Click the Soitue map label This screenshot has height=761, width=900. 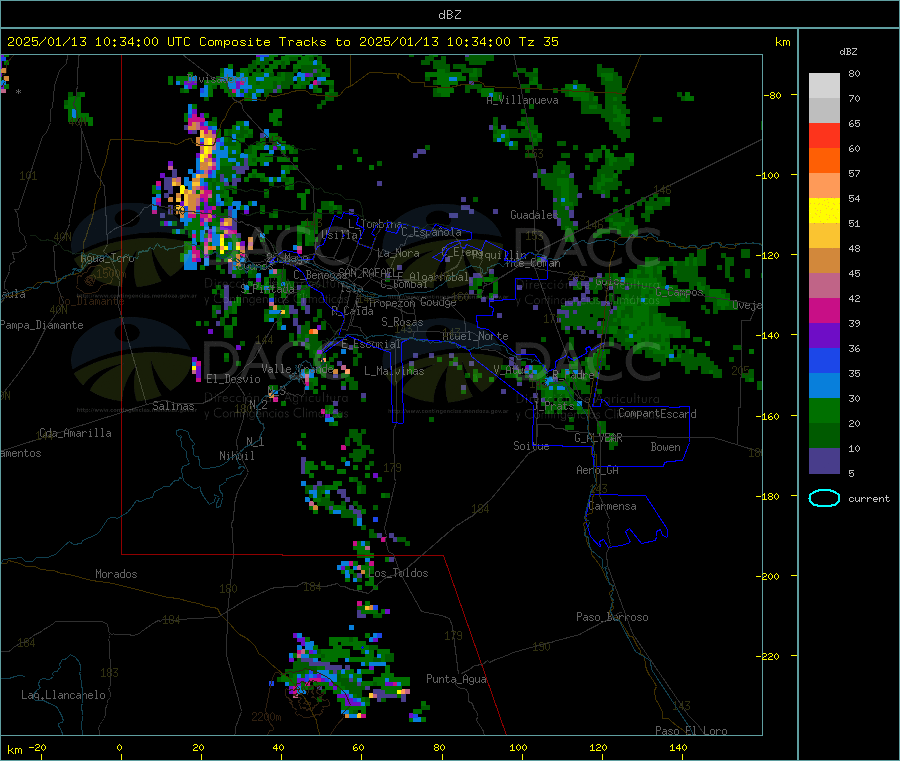531,446
